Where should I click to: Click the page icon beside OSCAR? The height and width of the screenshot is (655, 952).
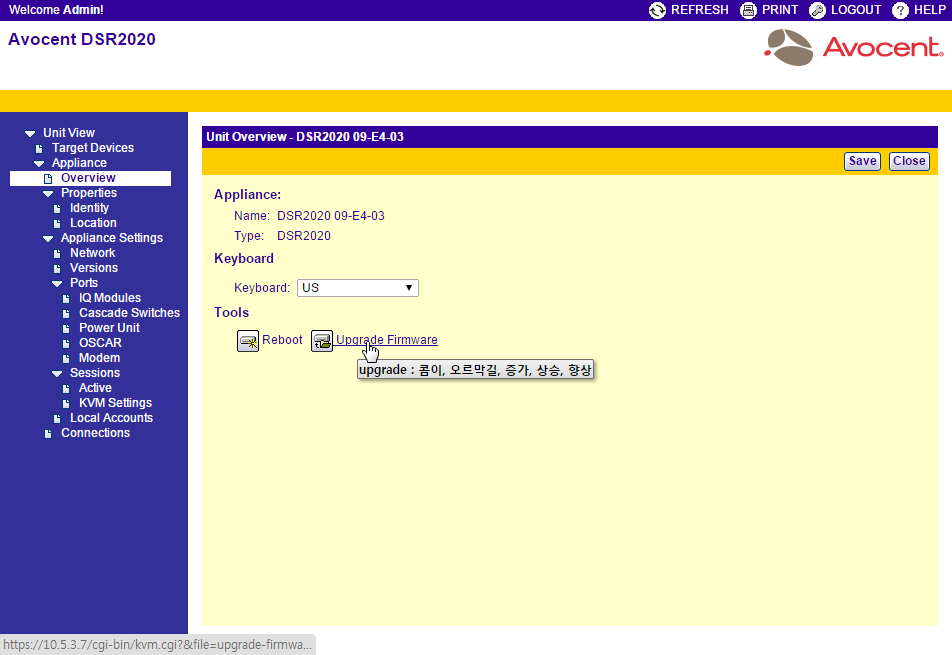(x=66, y=344)
